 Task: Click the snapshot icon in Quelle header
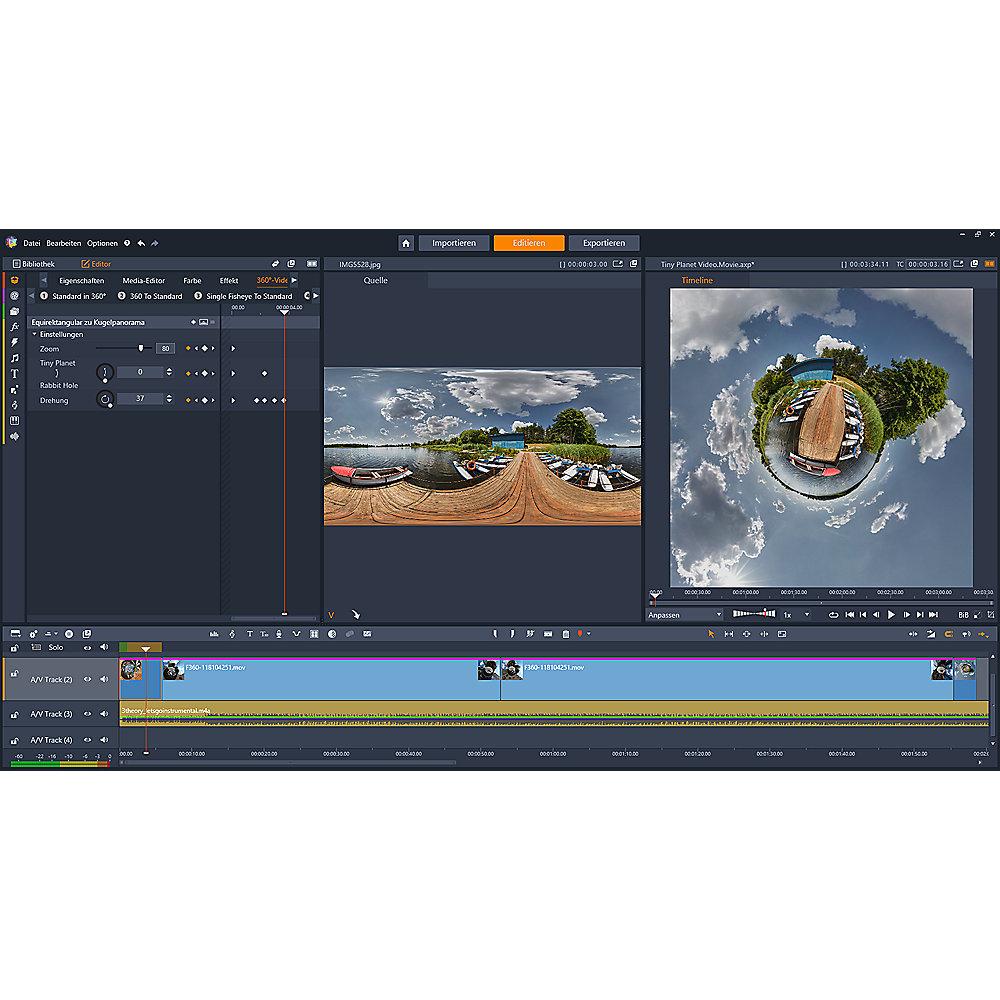pos(617,264)
